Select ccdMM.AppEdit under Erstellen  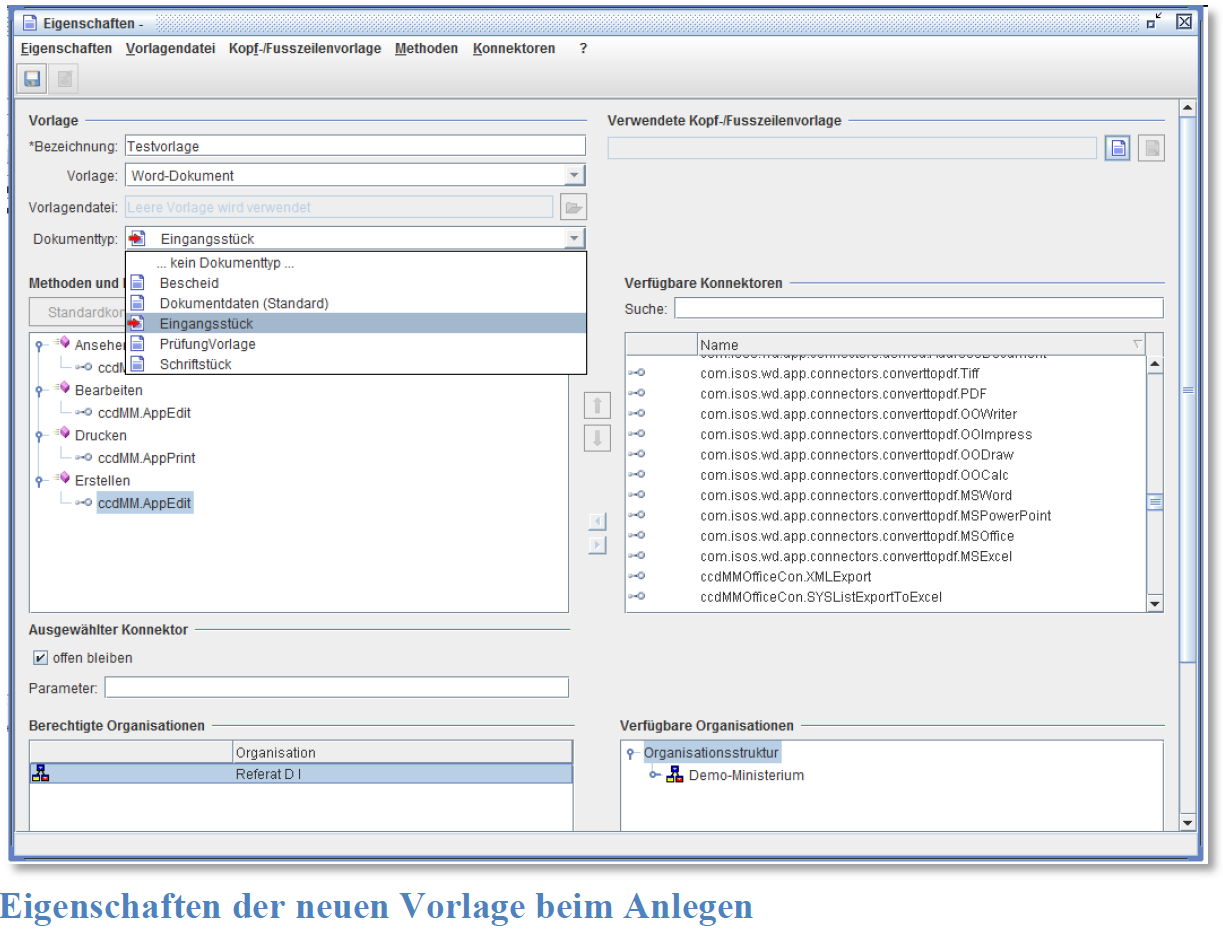pyautogui.click(x=144, y=503)
